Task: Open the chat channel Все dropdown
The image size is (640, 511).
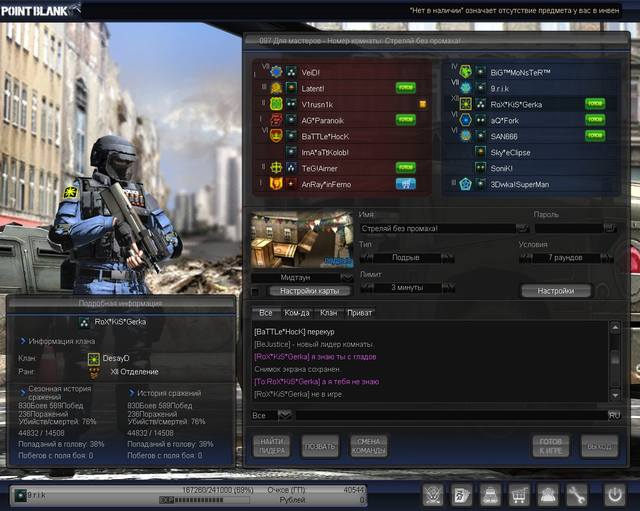Action: coord(284,415)
